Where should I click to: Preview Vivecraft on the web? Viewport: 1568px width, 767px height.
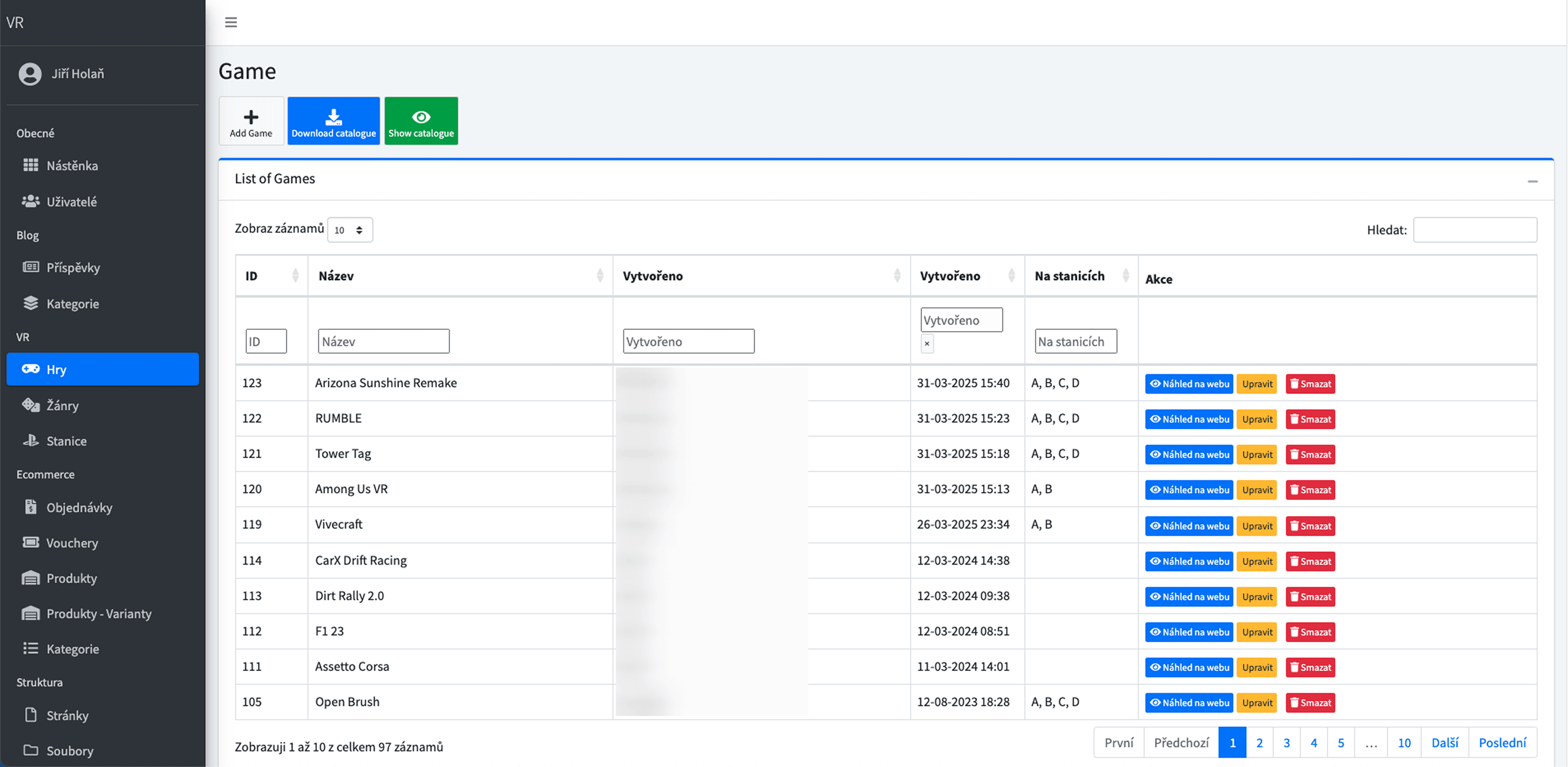tap(1189, 526)
